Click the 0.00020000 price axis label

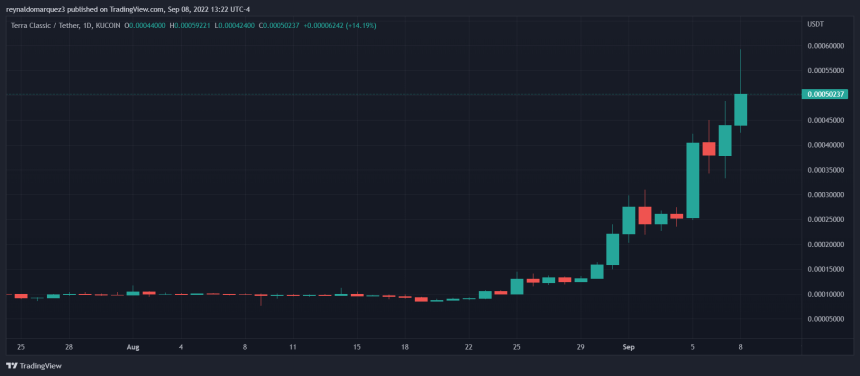825,244
